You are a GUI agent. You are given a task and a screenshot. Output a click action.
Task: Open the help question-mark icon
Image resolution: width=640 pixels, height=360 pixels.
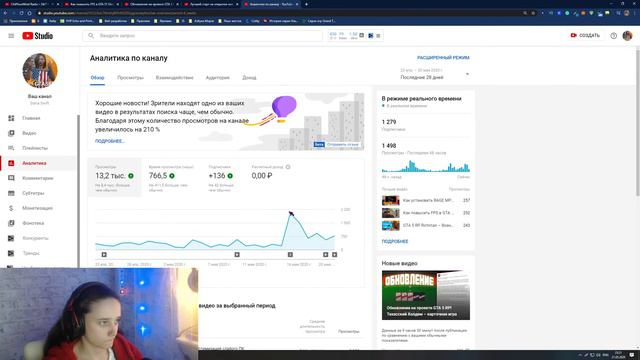click(613, 36)
